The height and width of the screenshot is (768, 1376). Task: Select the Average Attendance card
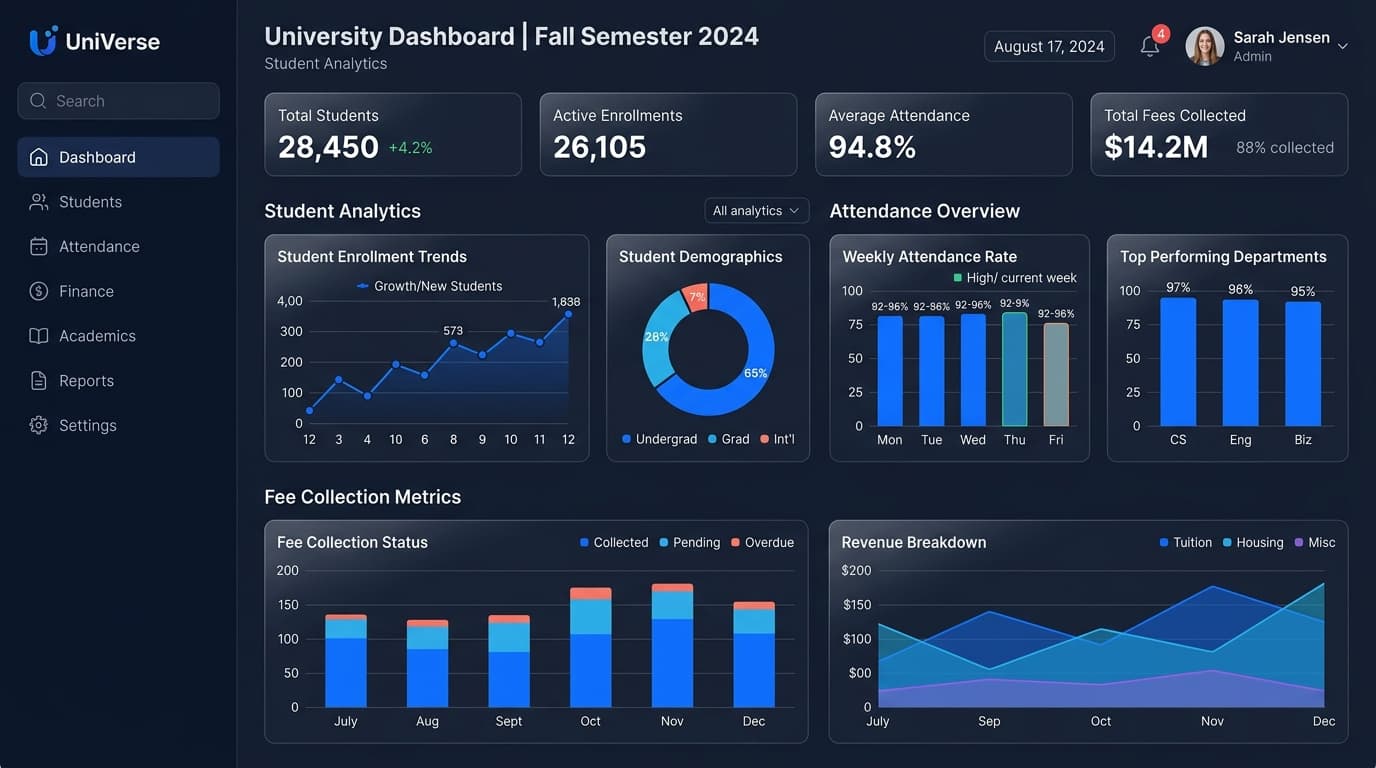click(944, 135)
